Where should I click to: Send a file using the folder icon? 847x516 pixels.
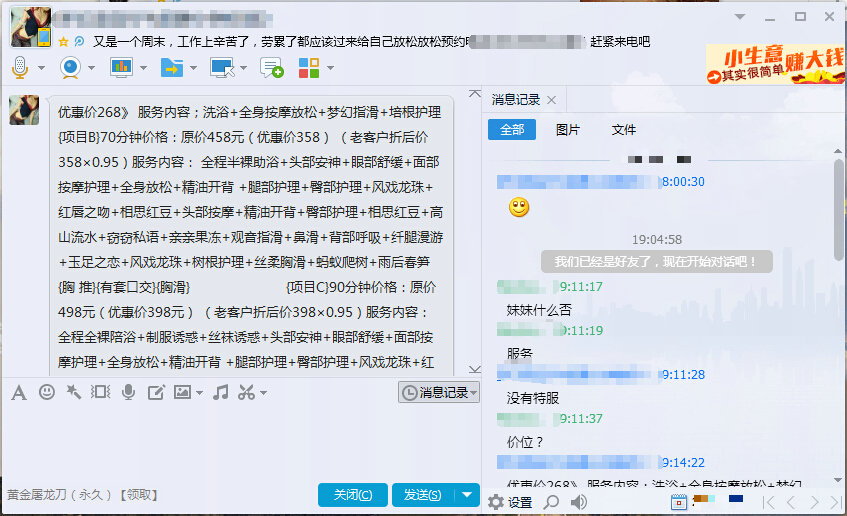(x=172, y=68)
